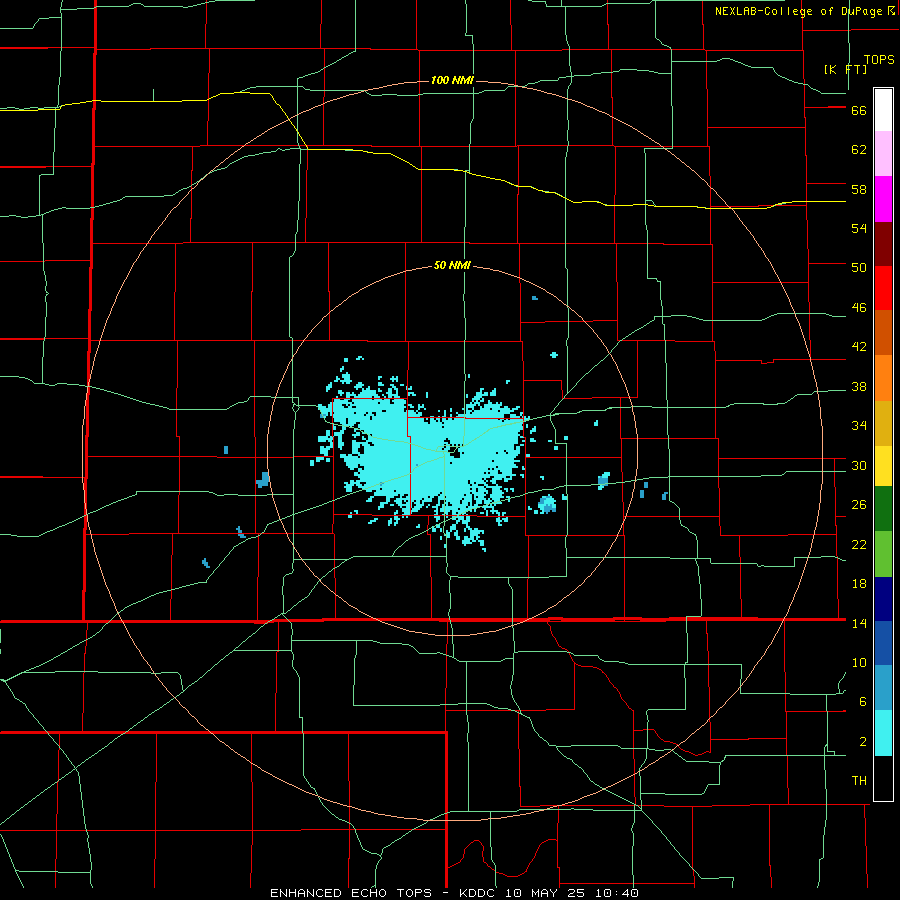The image size is (900, 900).
Task: Click the TOPS legend title
Action: (879, 60)
